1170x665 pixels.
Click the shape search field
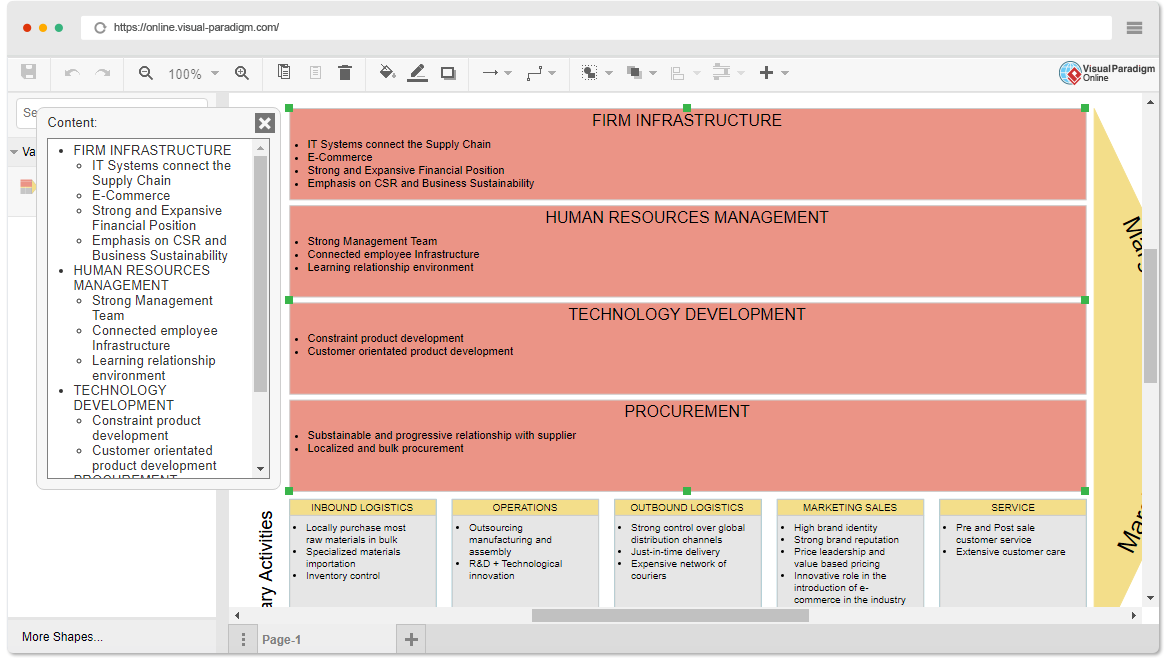112,113
